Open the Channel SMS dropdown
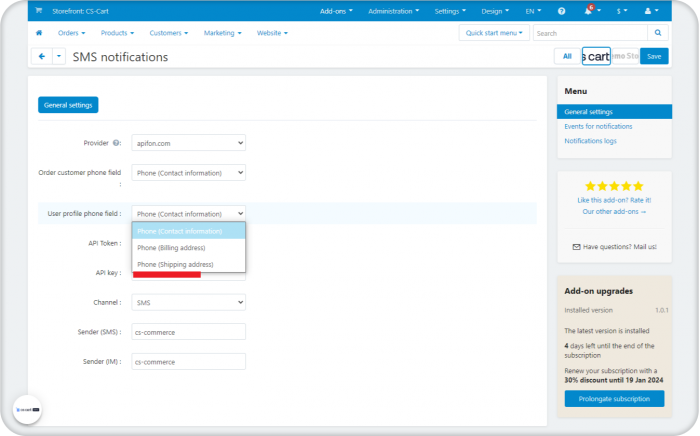The image size is (700, 436). [188, 303]
